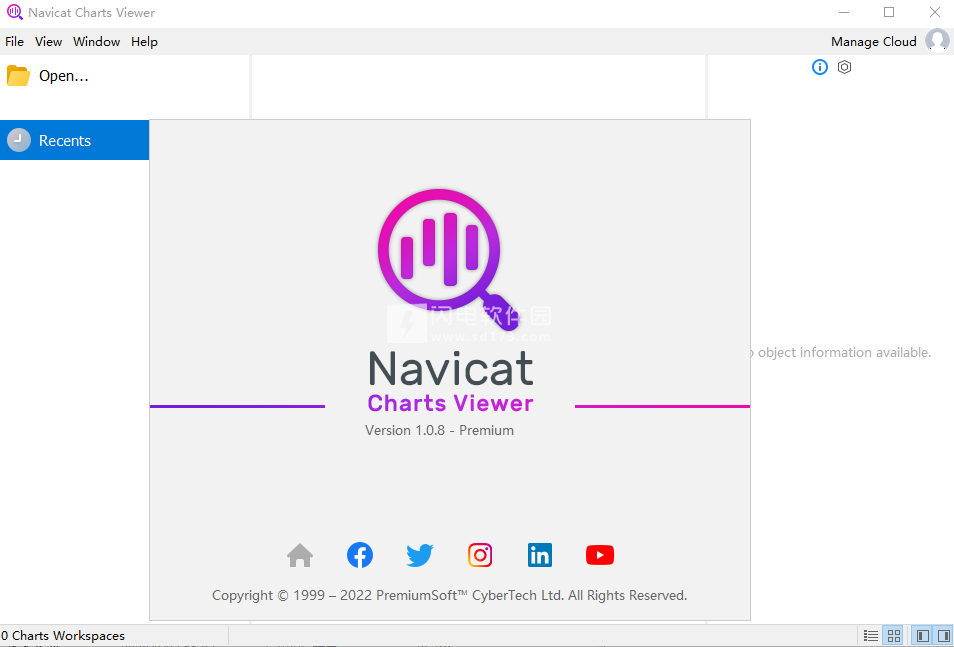Click Manage Cloud
Image resolution: width=954 pixels, height=647 pixels.
[x=874, y=41]
